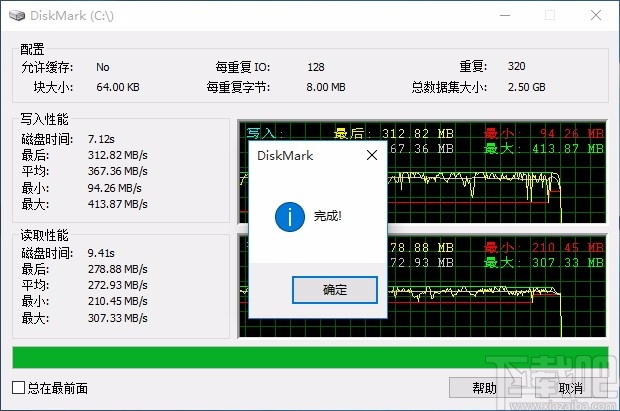
Task: Click read minimum value 210.45 MB/s
Action: (117, 301)
